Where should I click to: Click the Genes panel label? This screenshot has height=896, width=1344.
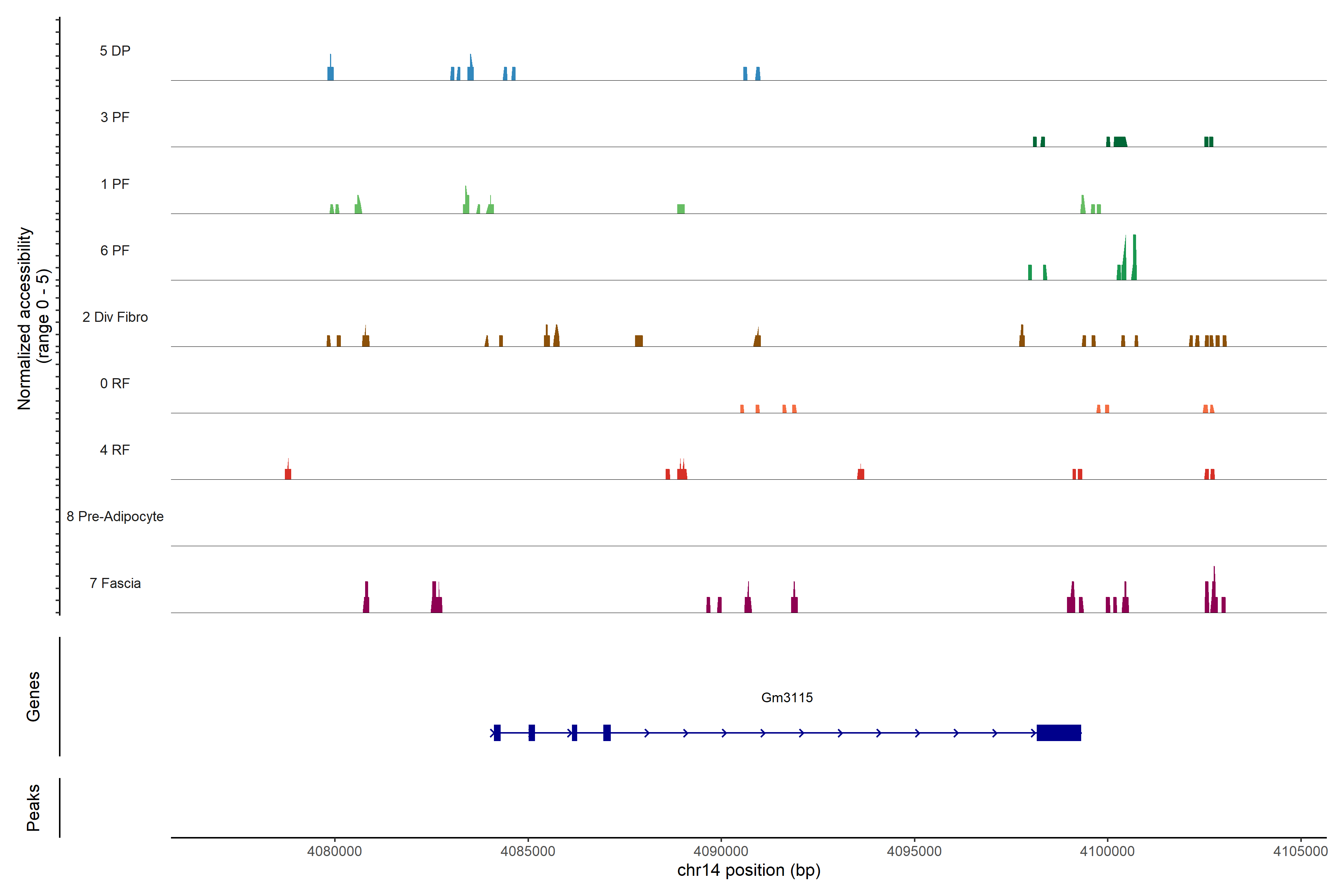33,696
